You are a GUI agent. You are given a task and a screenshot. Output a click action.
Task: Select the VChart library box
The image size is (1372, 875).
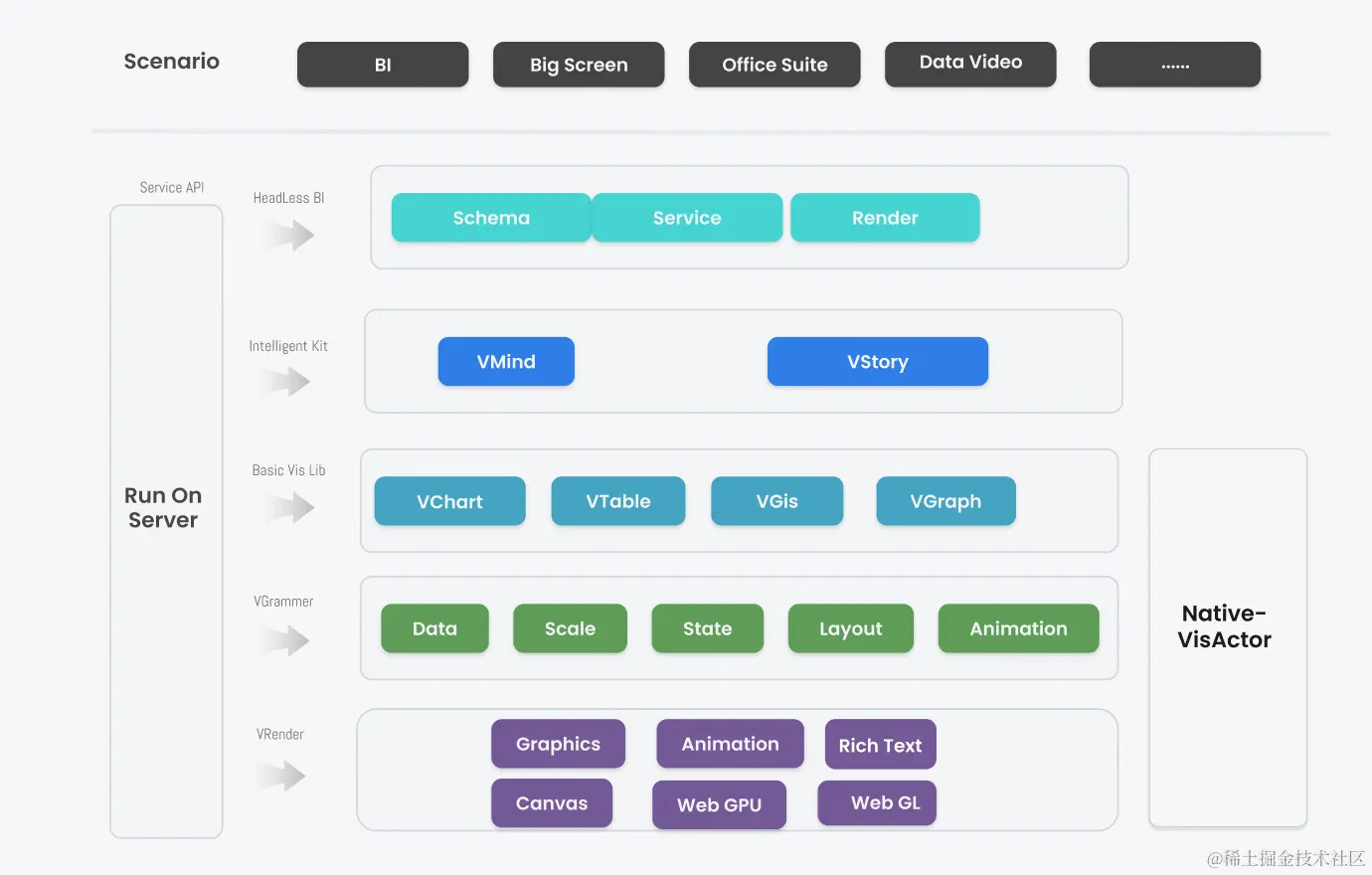449,501
